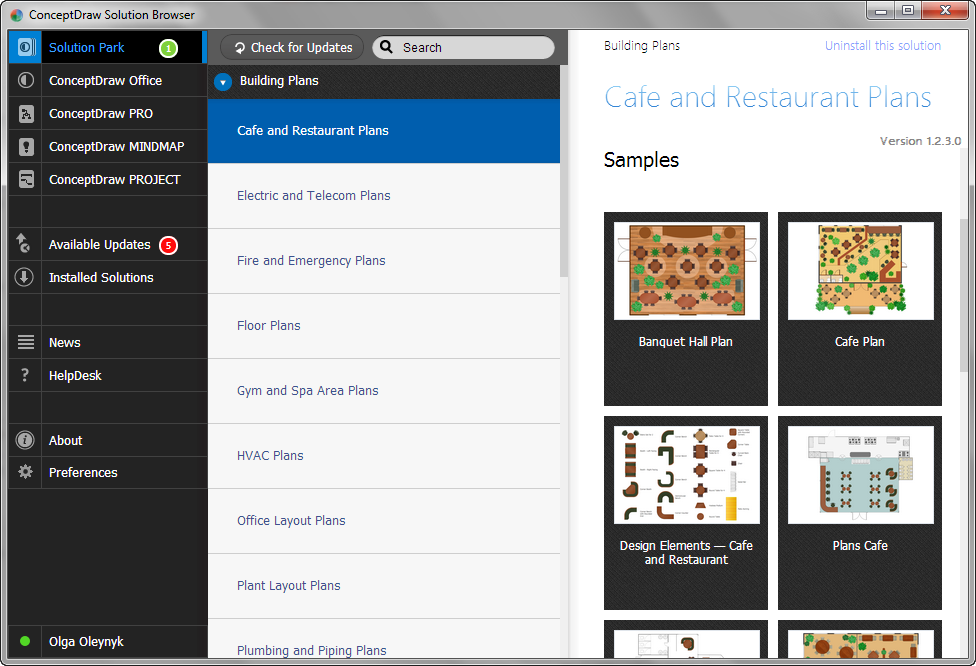Click Uninstall this solution link

tap(883, 45)
